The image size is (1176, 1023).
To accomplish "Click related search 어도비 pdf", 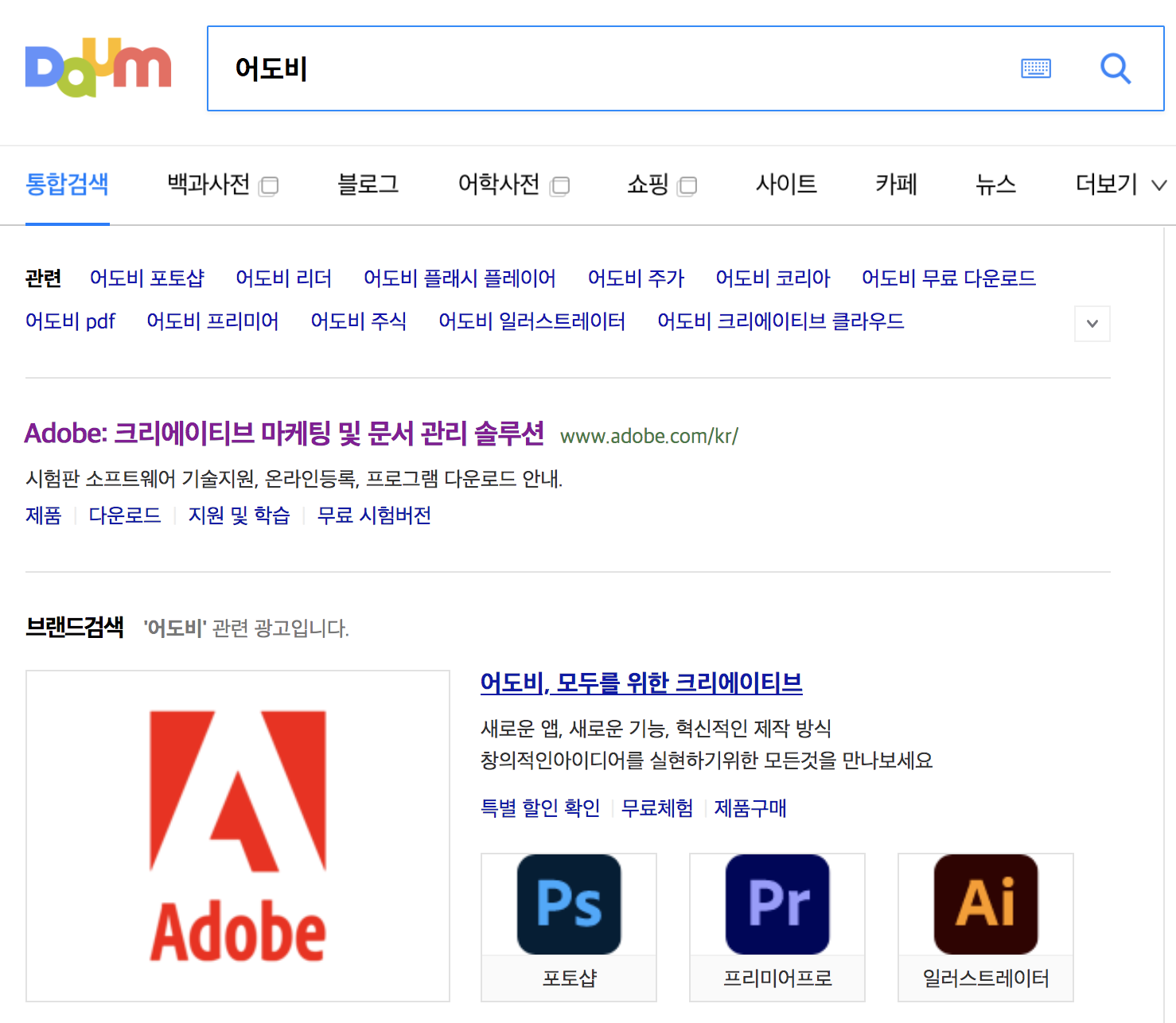I will (70, 321).
